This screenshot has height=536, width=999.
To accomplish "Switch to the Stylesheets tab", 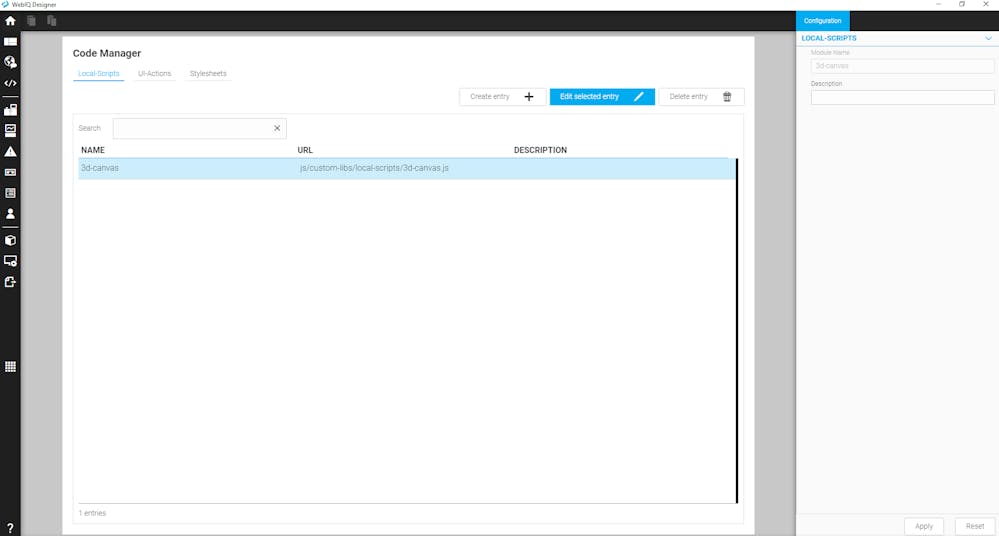I will [x=208, y=73].
